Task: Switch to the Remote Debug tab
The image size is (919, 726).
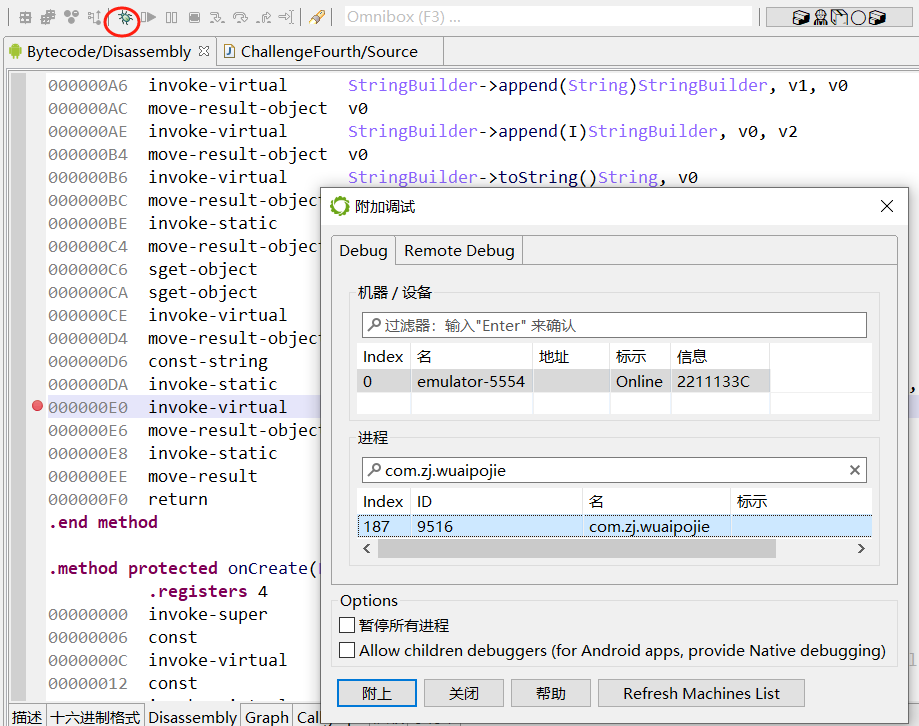Action: point(459,251)
